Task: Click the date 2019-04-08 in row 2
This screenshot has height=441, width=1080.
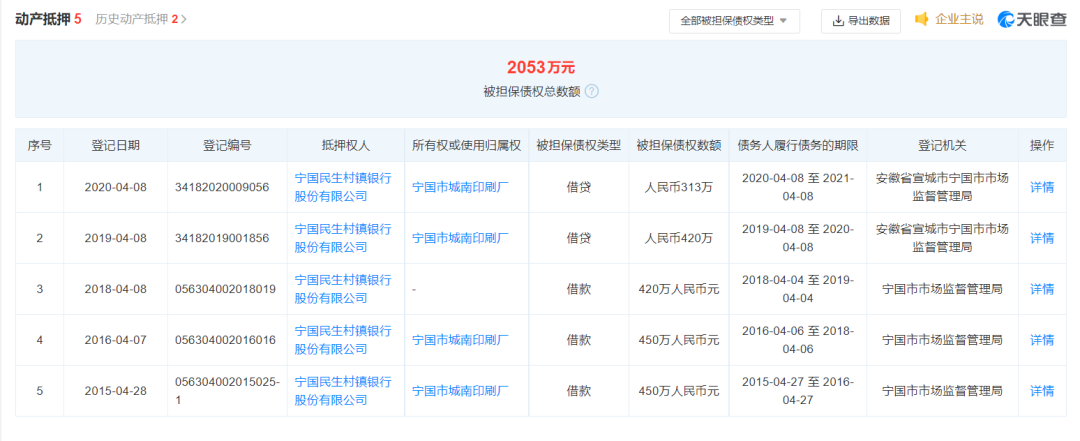Action: click(116, 238)
